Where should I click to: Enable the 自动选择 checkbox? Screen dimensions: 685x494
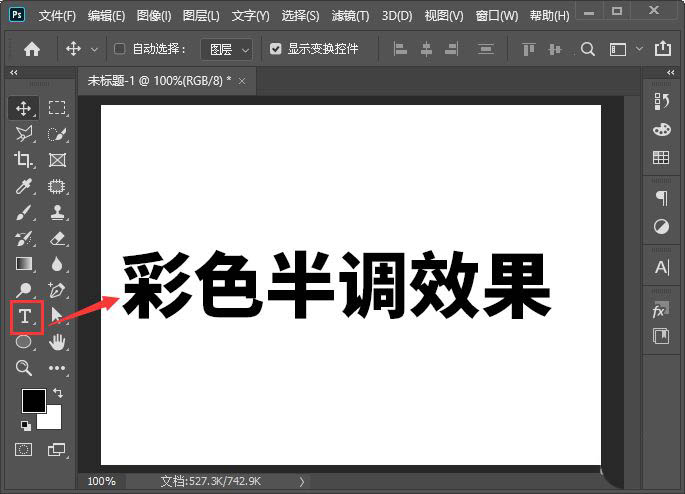click(119, 48)
